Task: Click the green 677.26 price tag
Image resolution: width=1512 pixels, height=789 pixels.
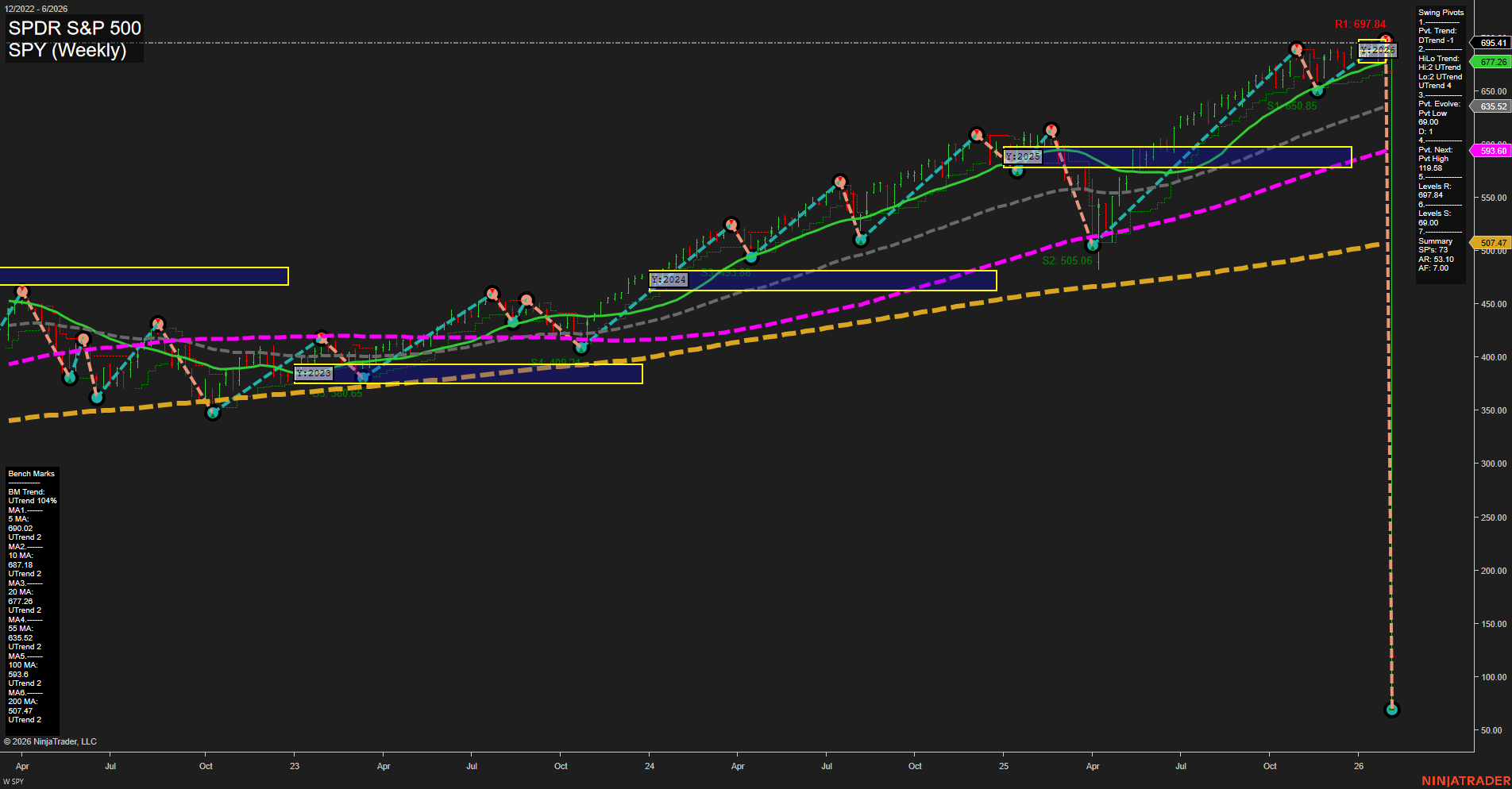Action: click(1493, 62)
